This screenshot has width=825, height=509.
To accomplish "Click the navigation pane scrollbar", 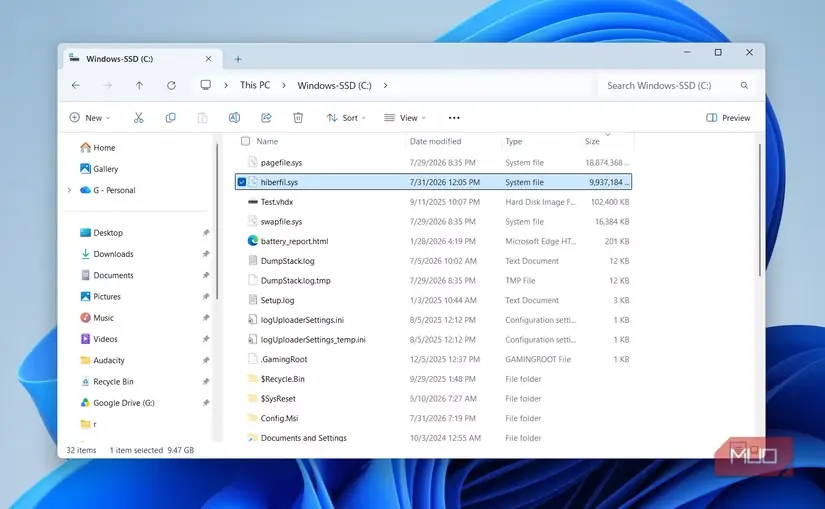I will click(x=217, y=221).
